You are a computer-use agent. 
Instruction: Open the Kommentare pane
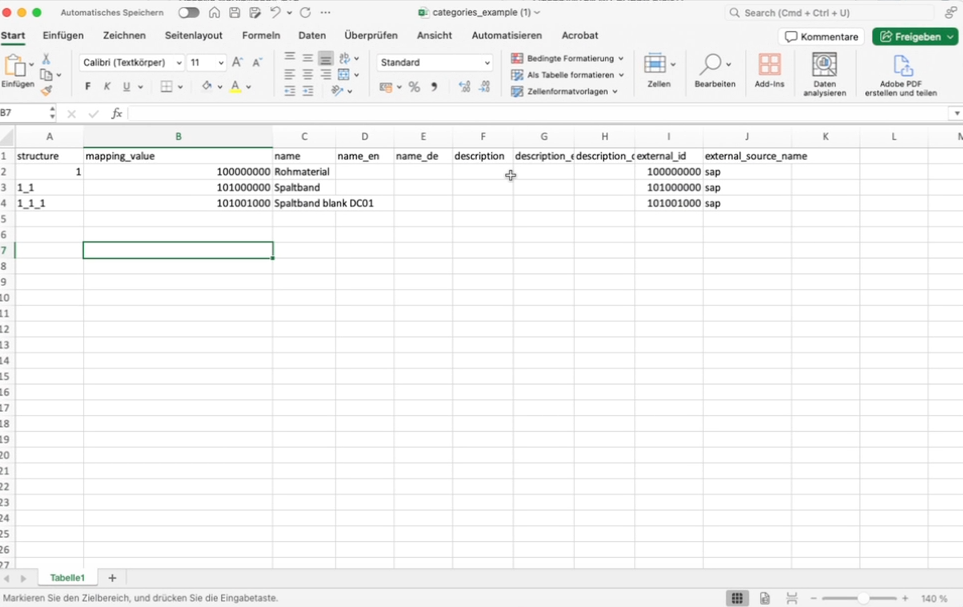[x=822, y=37]
